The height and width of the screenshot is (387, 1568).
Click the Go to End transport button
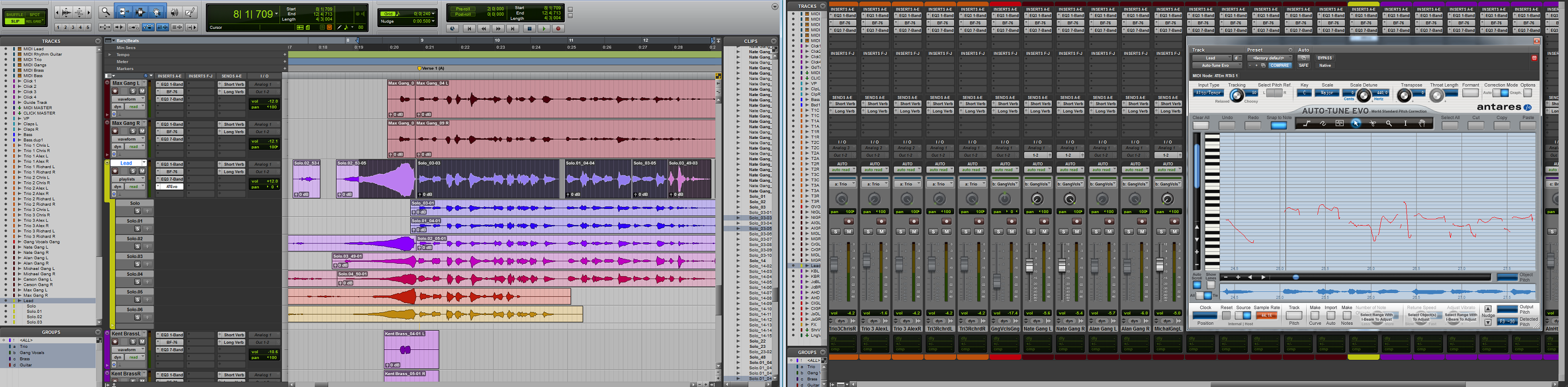[513, 29]
